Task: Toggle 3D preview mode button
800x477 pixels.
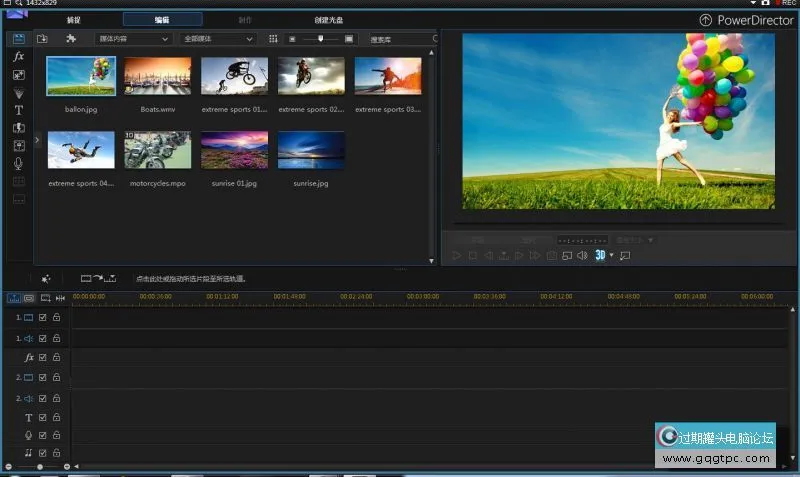Action: [600, 256]
